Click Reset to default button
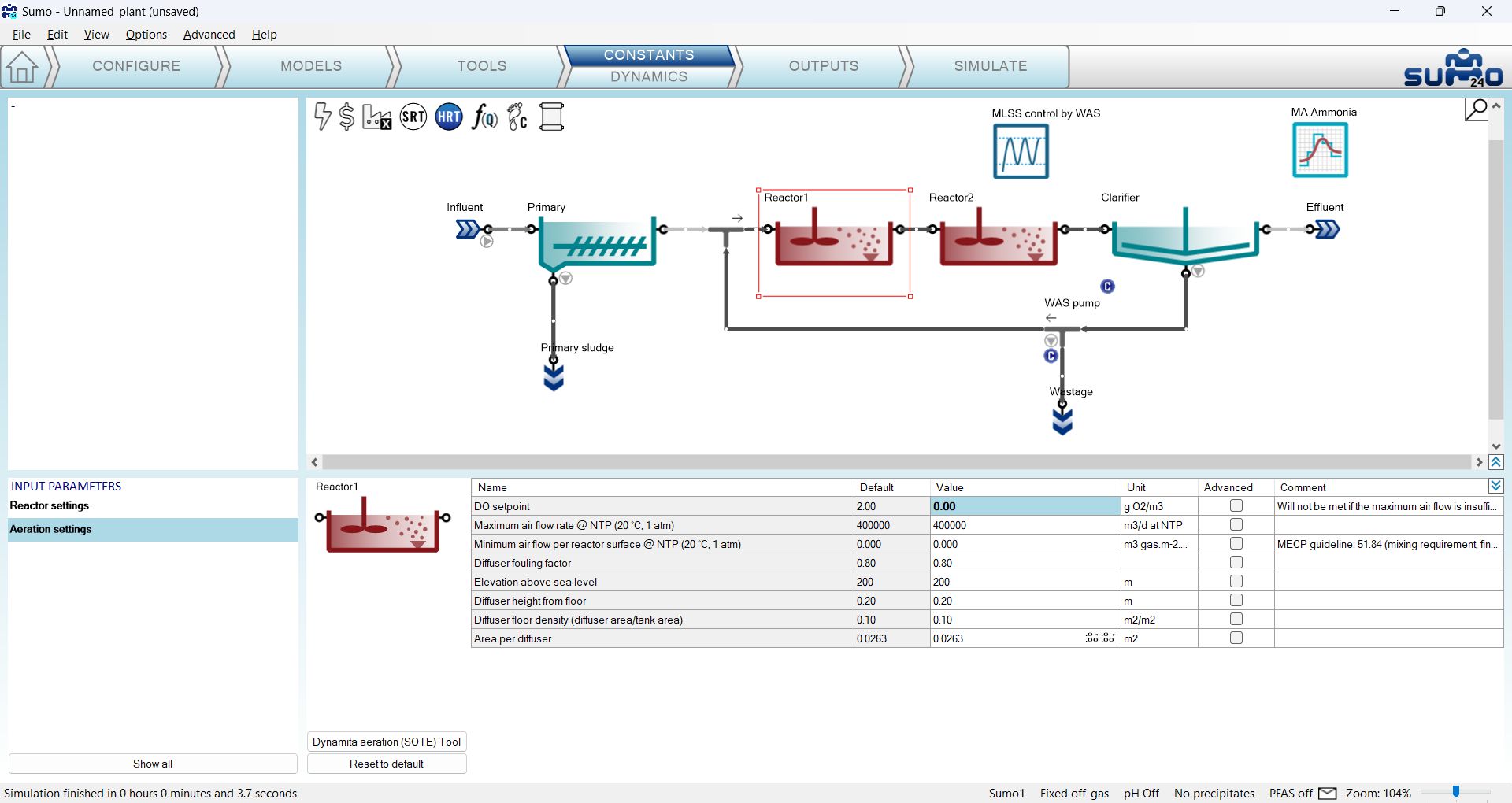Screen dimensions: 1512x803 click(x=387, y=764)
